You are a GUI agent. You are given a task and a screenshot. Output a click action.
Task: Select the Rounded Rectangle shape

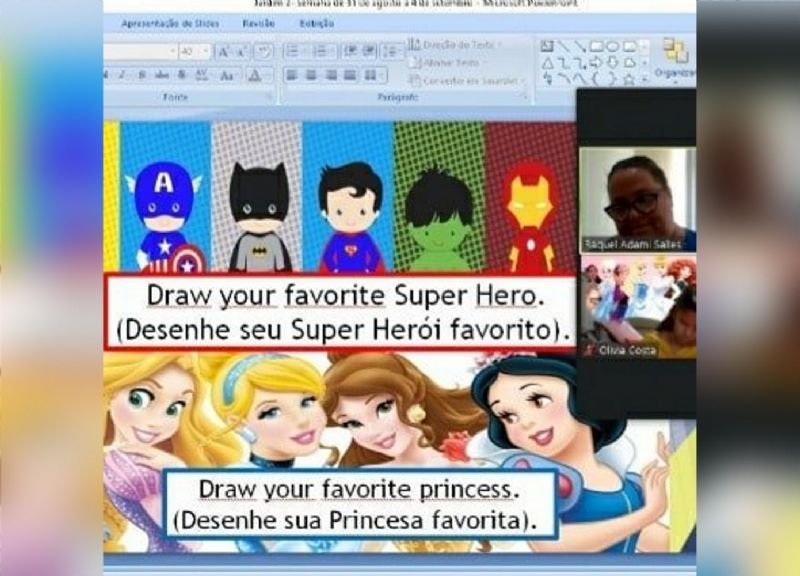[x=629, y=46]
